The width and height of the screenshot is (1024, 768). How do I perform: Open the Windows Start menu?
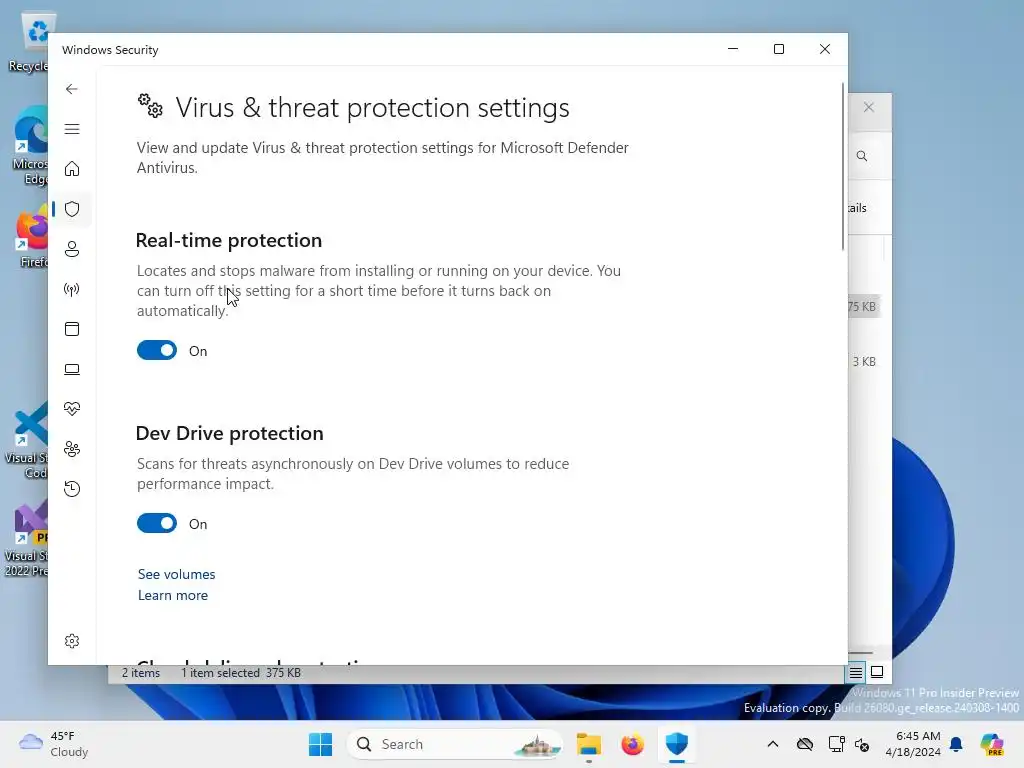click(x=321, y=744)
